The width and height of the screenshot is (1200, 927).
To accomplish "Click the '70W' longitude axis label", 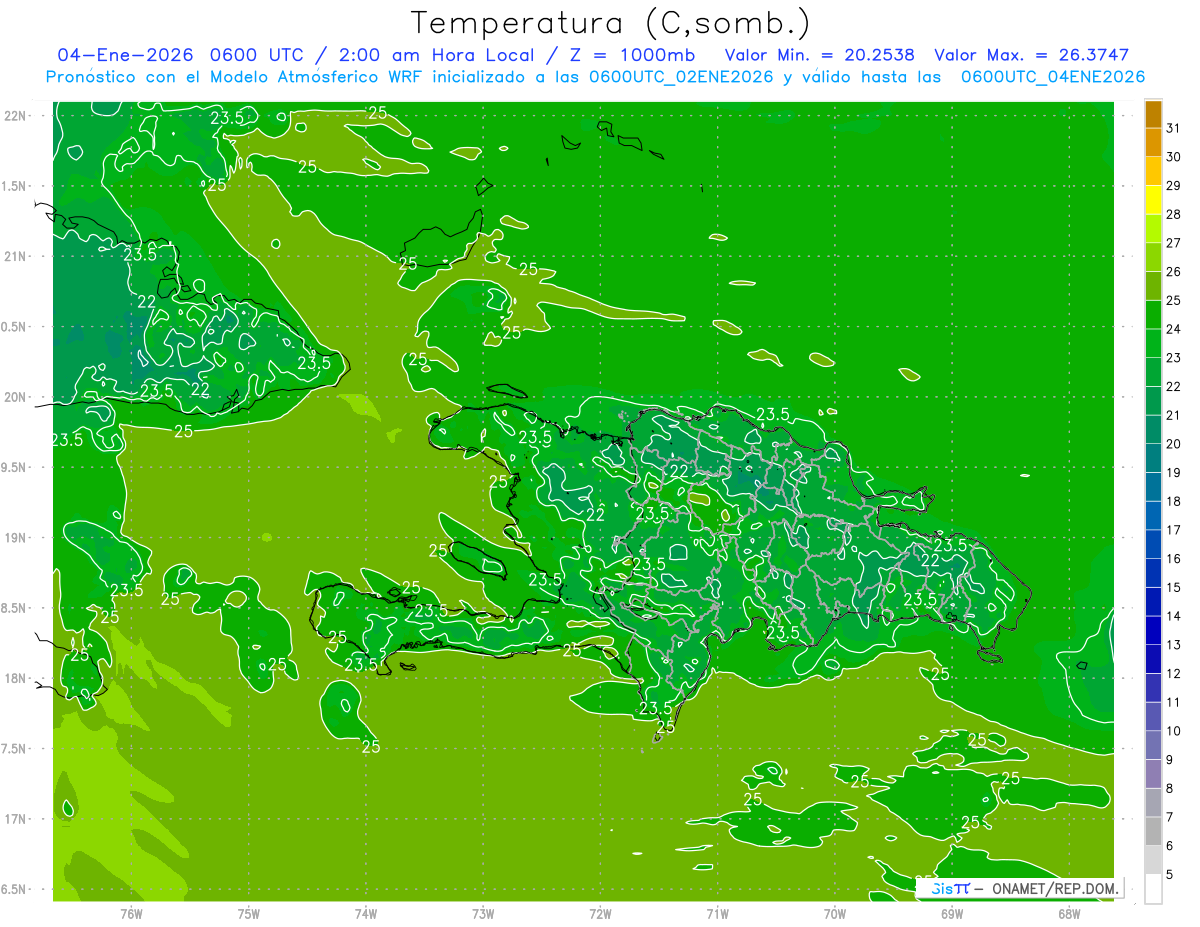I will (835, 914).
